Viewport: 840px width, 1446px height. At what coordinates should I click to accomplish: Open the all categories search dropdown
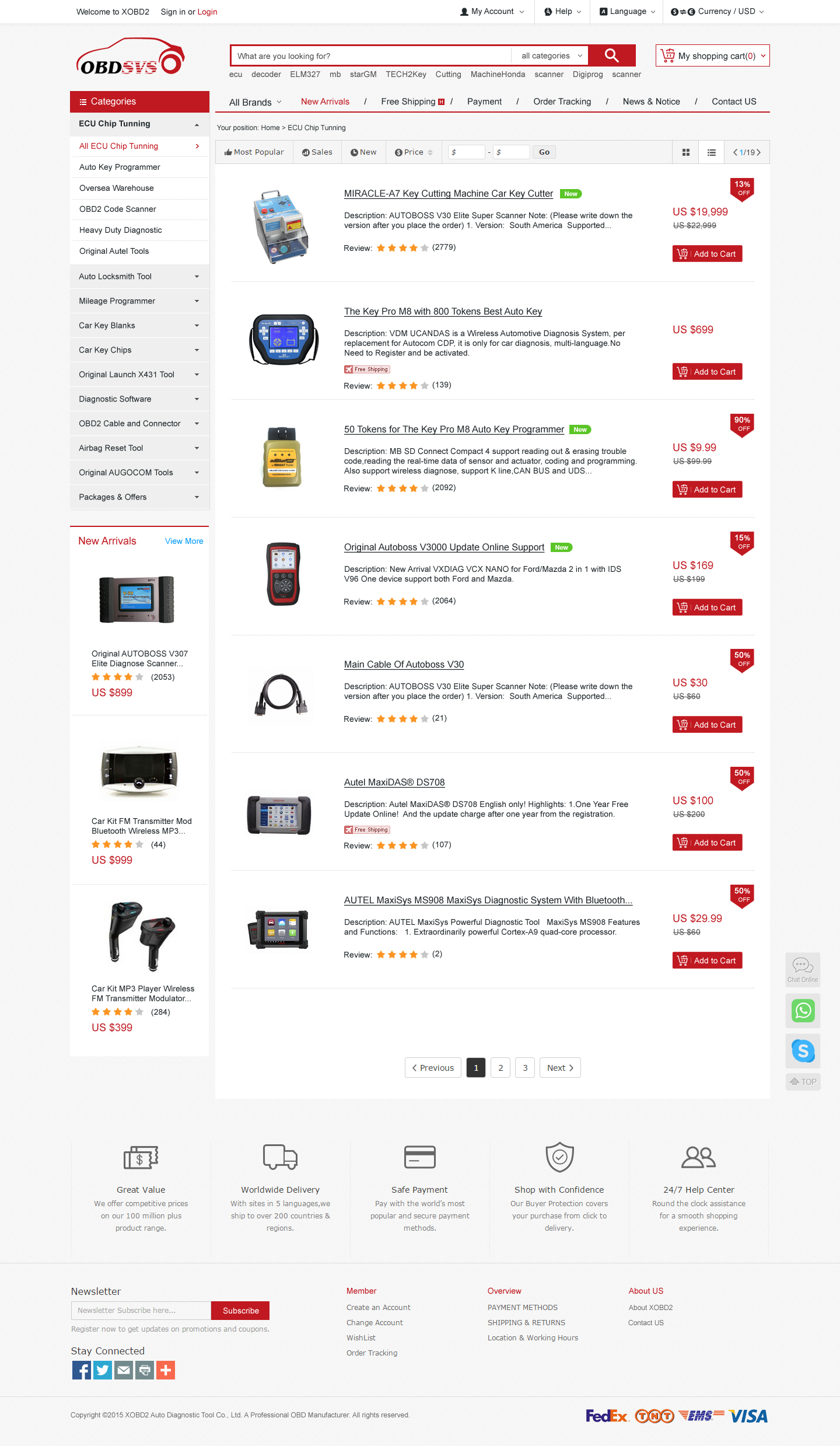pyautogui.click(x=551, y=56)
